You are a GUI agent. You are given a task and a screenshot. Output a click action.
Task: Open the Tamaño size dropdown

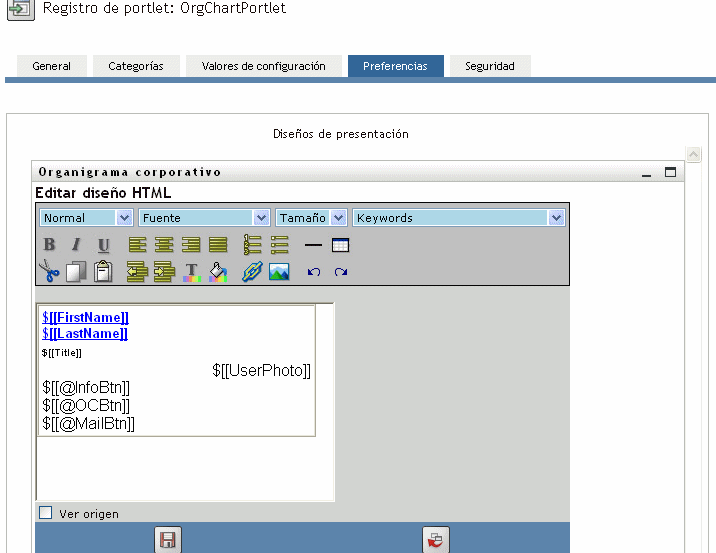point(311,218)
